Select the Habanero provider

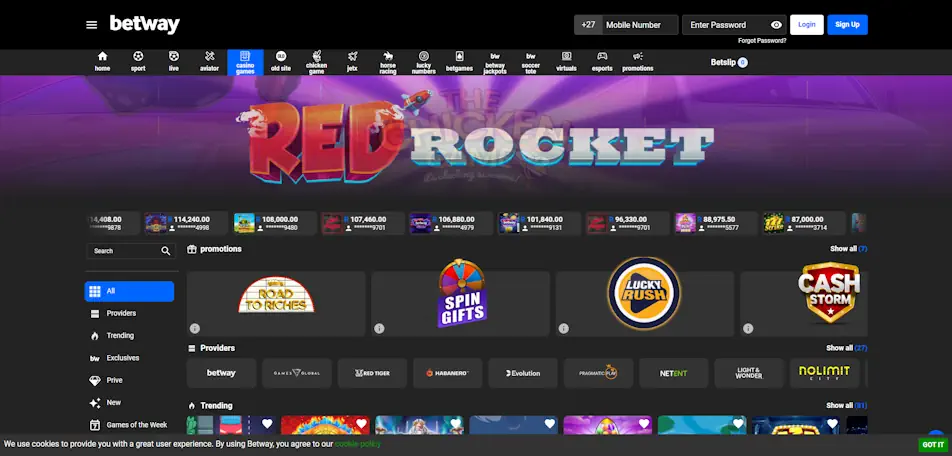click(x=447, y=373)
